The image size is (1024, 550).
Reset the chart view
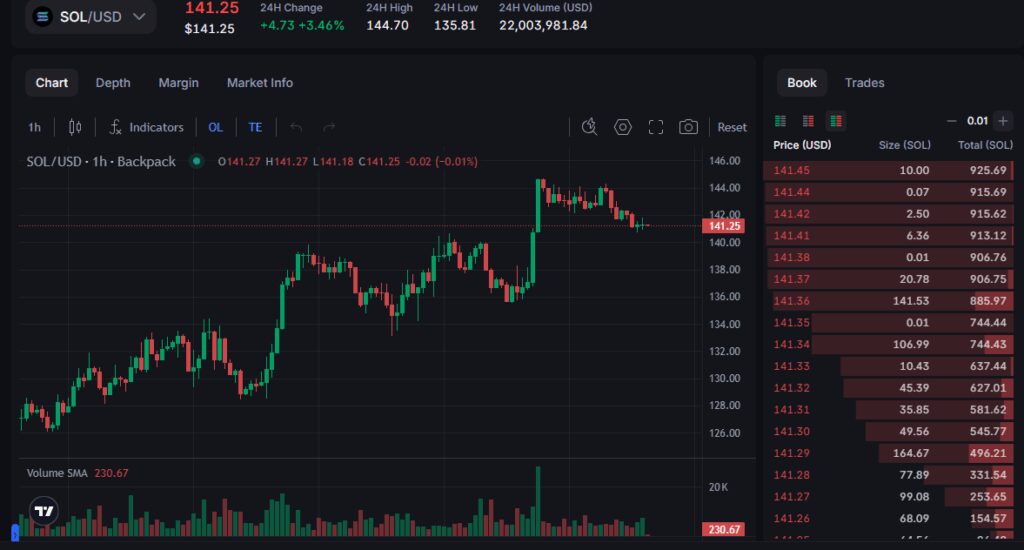tap(731, 127)
